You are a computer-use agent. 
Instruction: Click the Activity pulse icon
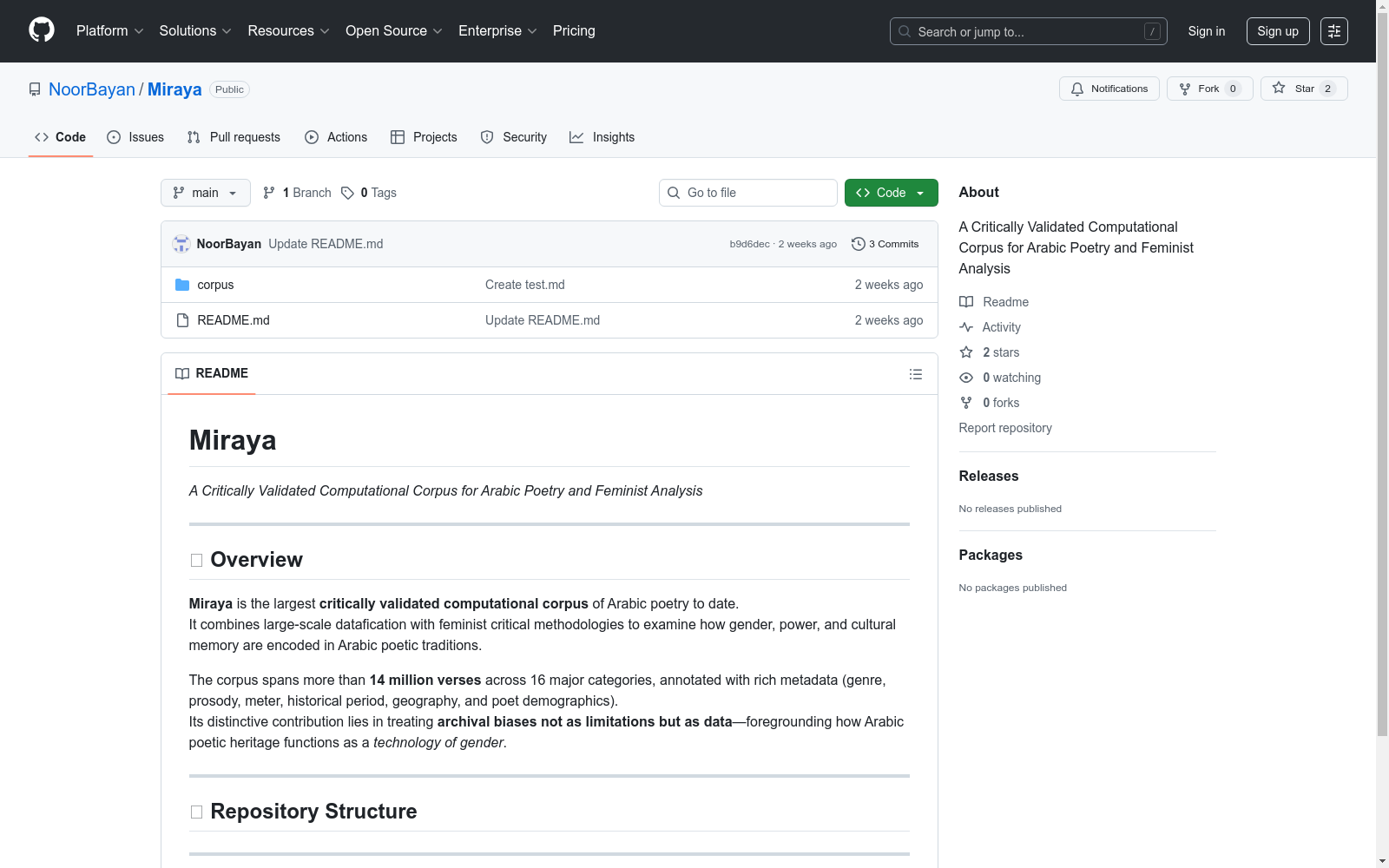(x=966, y=327)
